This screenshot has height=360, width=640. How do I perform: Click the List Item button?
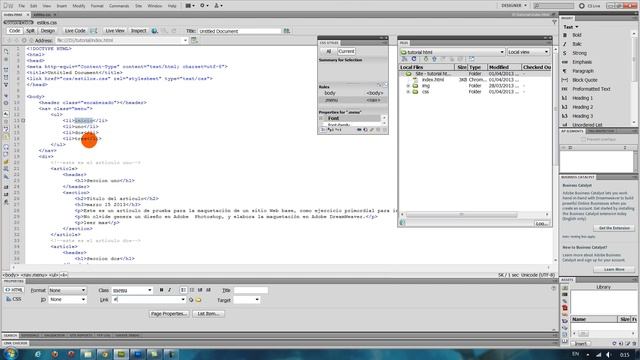[x=208, y=314]
